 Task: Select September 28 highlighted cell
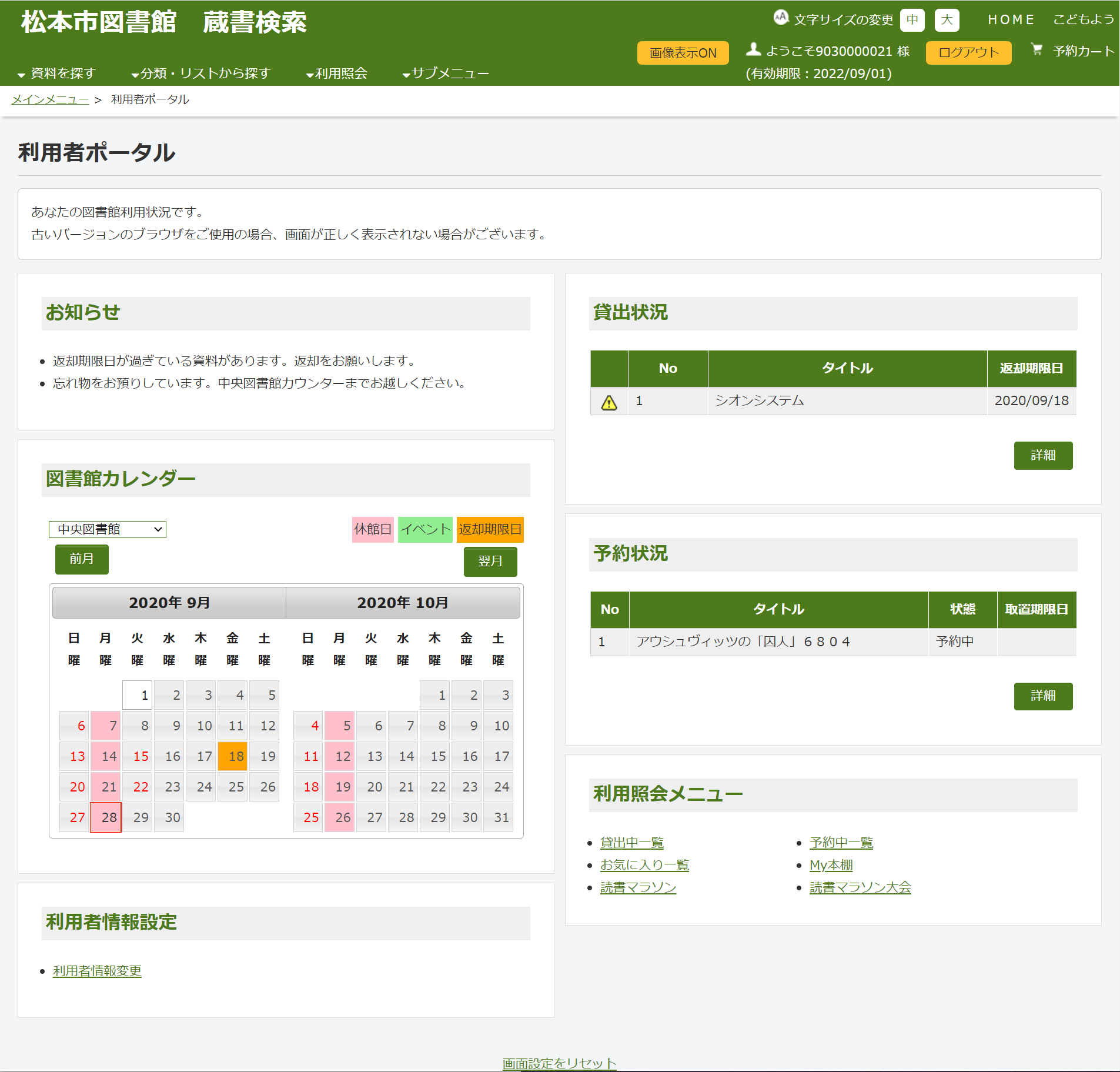106,817
